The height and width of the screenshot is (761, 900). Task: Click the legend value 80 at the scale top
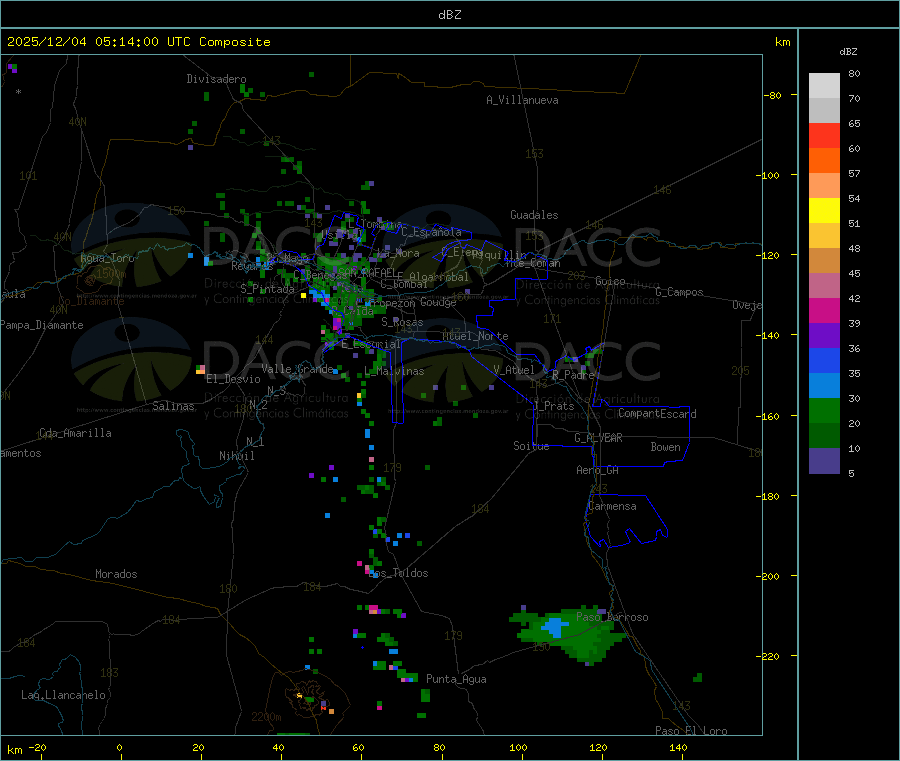click(854, 73)
